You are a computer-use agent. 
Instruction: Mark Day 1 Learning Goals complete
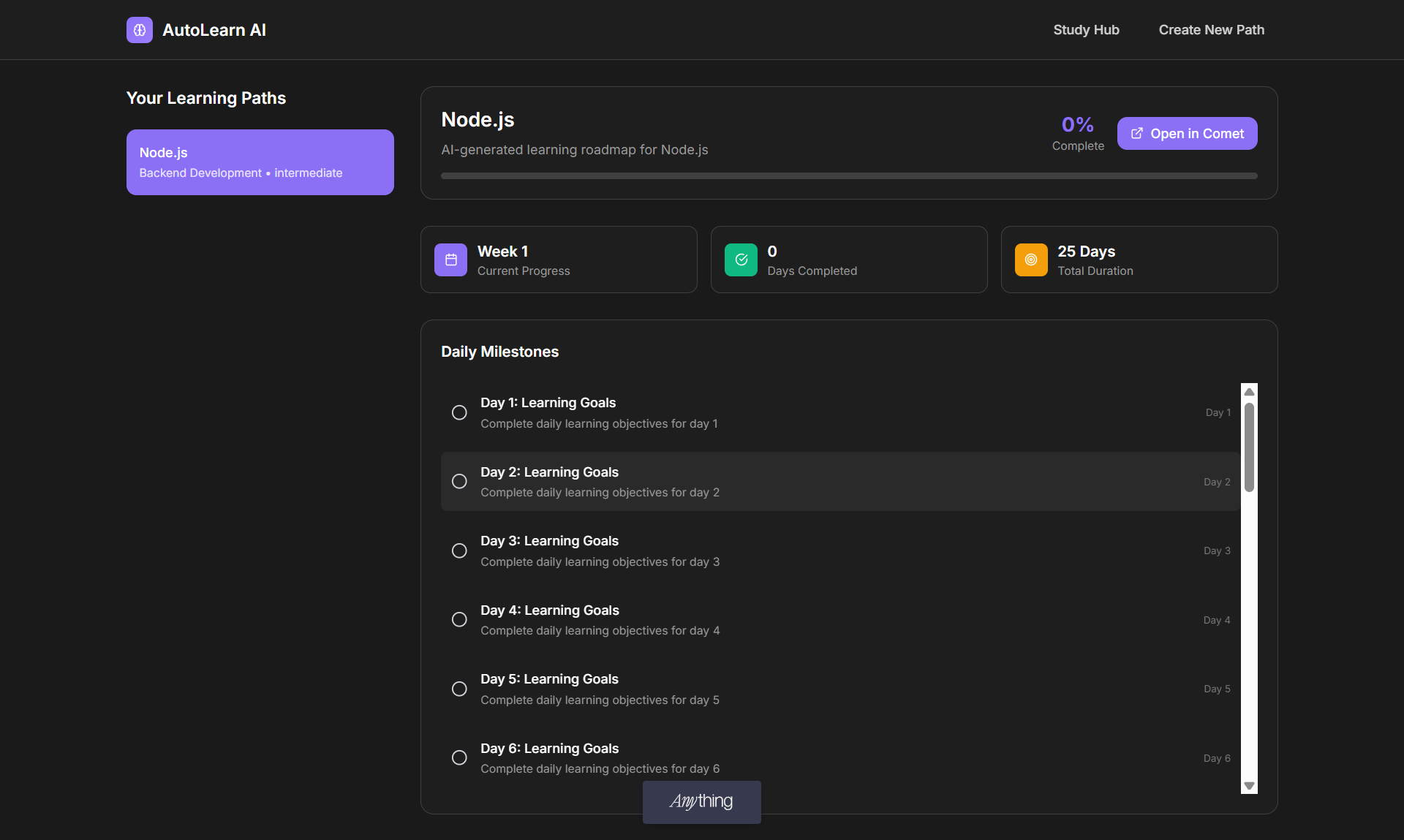tap(459, 412)
